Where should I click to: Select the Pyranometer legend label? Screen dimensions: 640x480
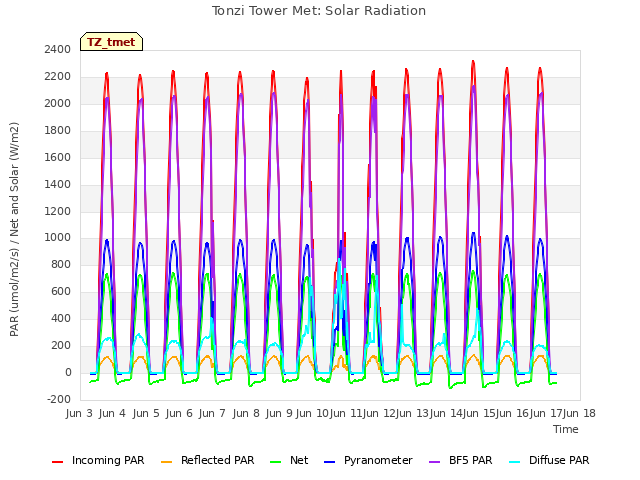[x=378, y=460]
